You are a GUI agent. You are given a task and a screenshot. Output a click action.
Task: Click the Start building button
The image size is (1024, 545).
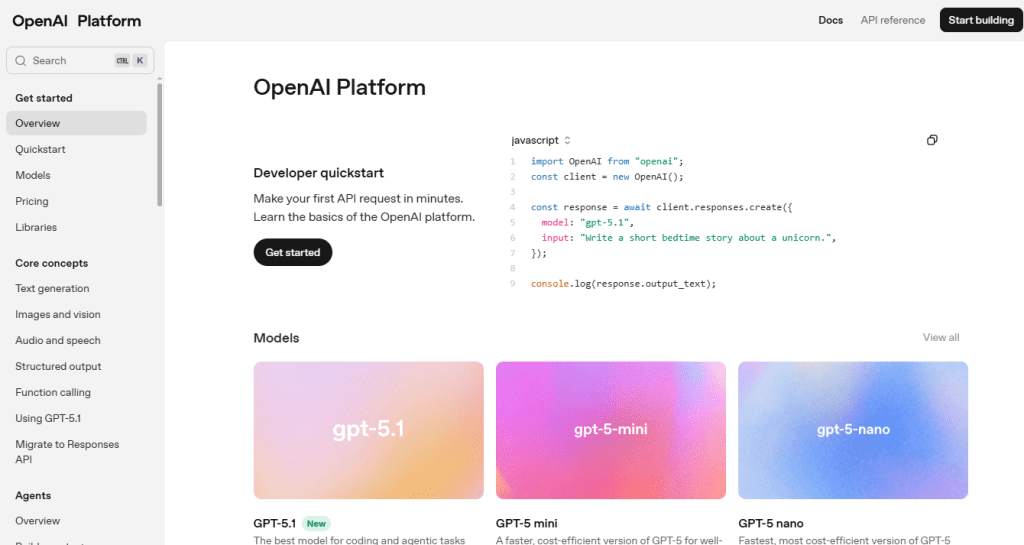[981, 20]
